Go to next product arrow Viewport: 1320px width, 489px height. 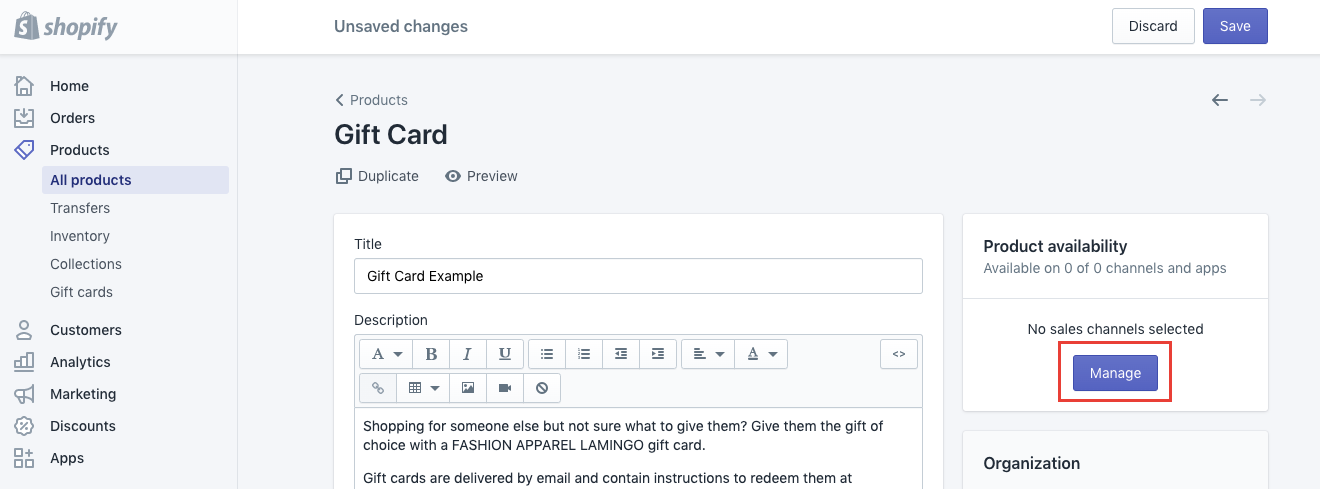[x=1258, y=100]
